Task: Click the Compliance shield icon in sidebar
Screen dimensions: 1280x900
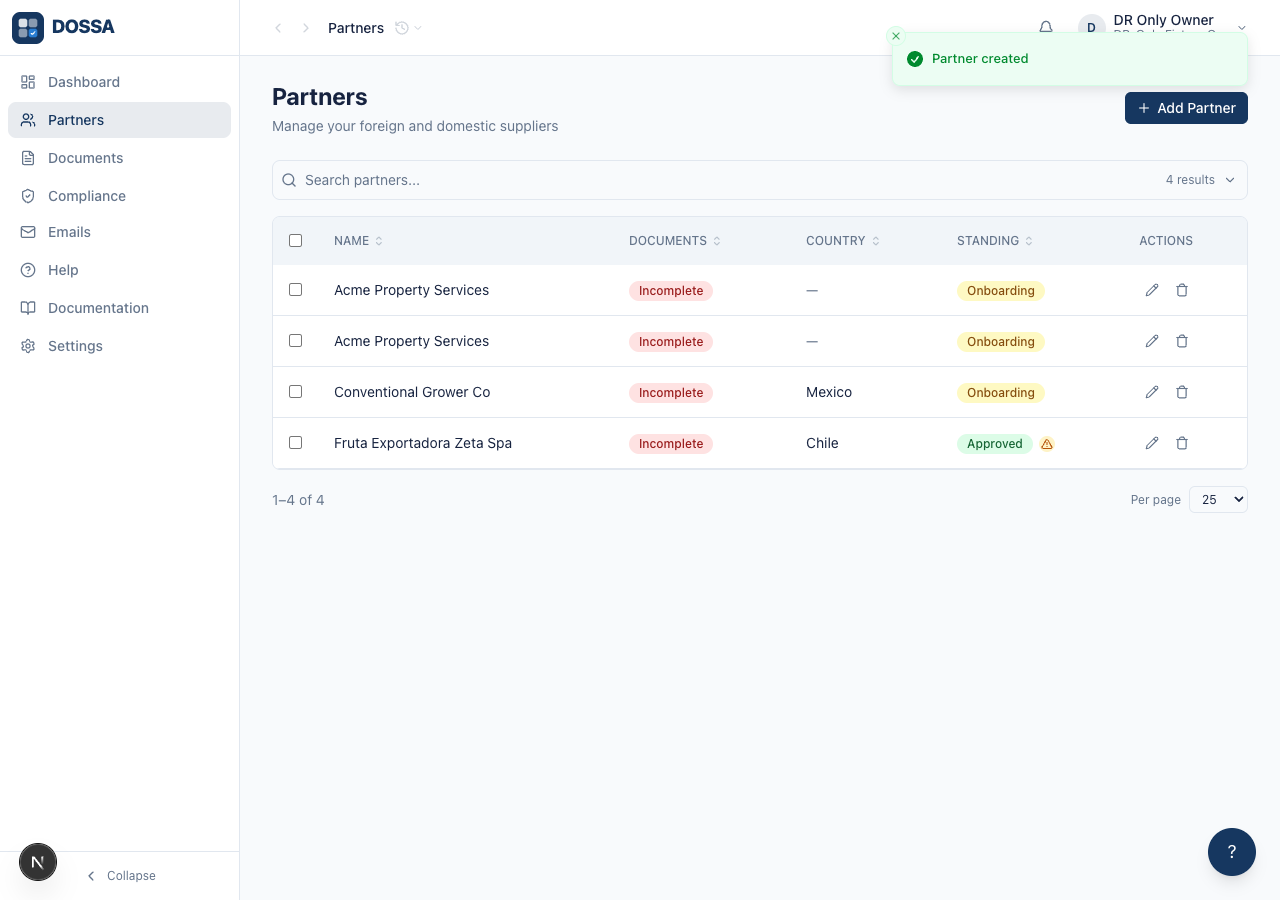Action: click(x=28, y=196)
